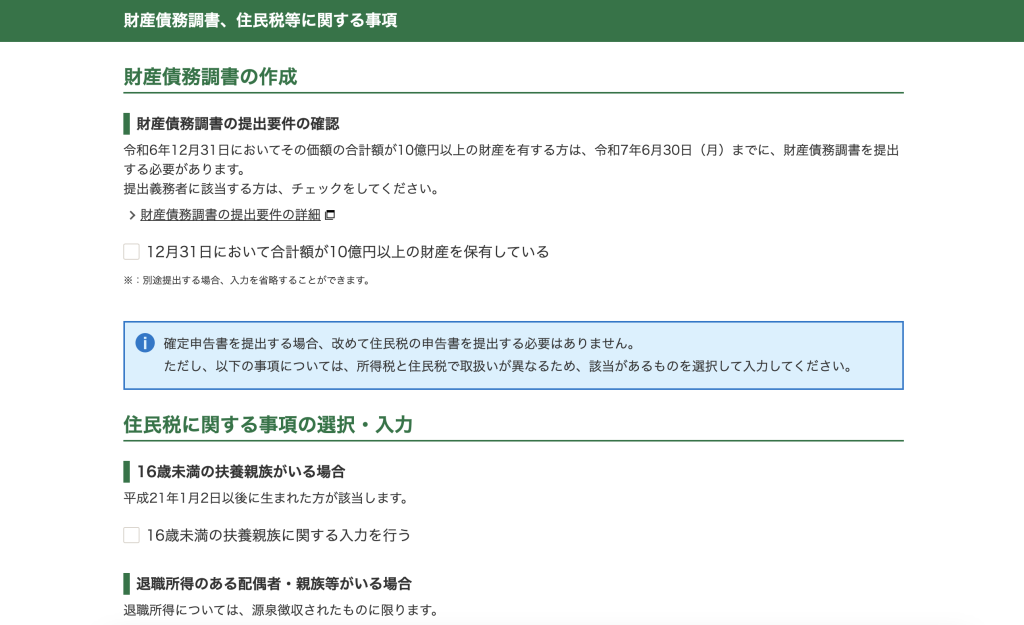Viewport: 1024px width, 625px height.
Task: Click the label text 16歳未満の扶養親族に関する入力を行う
Action: point(278,535)
